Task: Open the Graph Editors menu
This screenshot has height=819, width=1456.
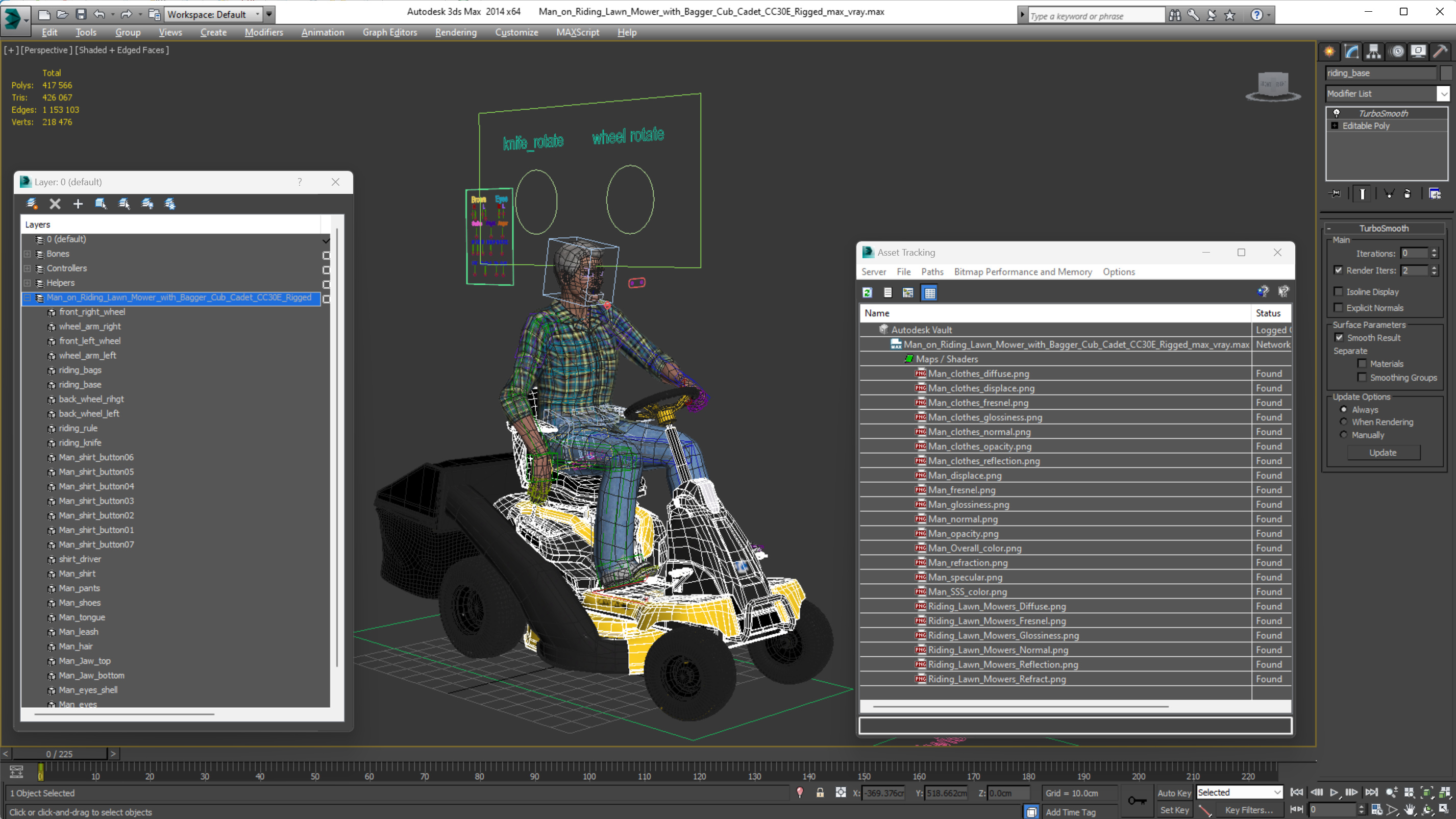Action: 389,32
